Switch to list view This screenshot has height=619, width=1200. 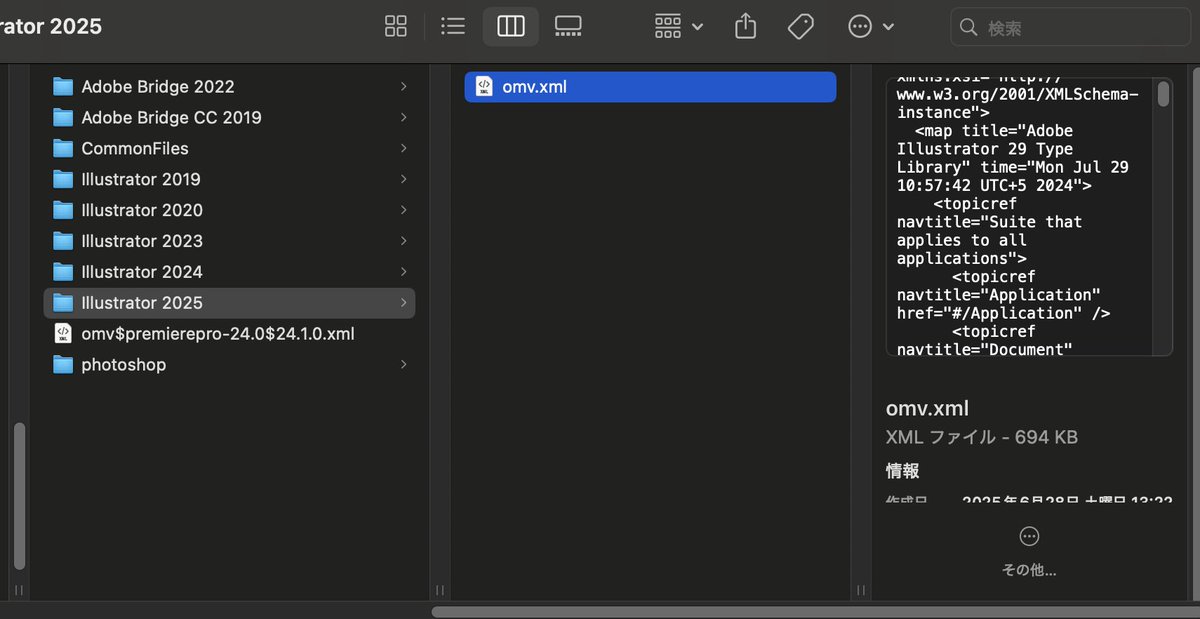click(x=453, y=27)
